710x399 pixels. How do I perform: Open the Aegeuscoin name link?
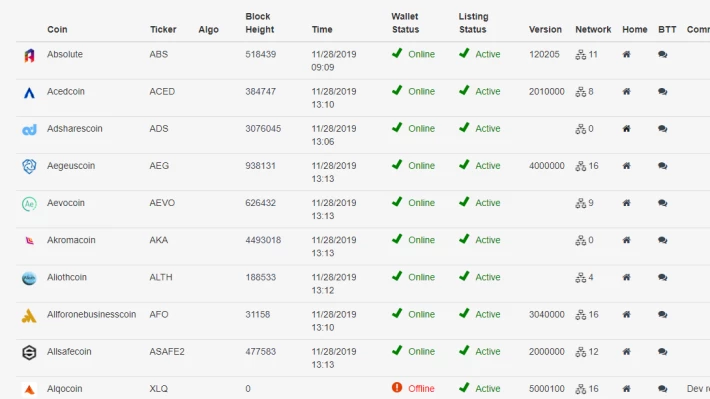click(x=71, y=166)
